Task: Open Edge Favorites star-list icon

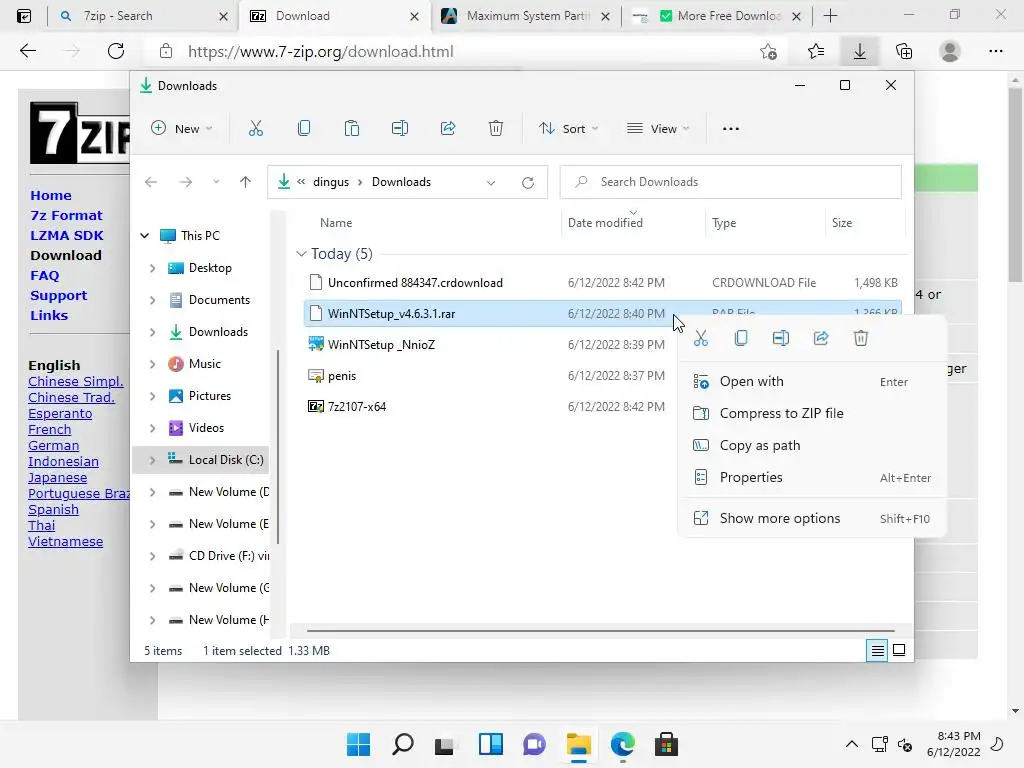Action: click(x=816, y=52)
